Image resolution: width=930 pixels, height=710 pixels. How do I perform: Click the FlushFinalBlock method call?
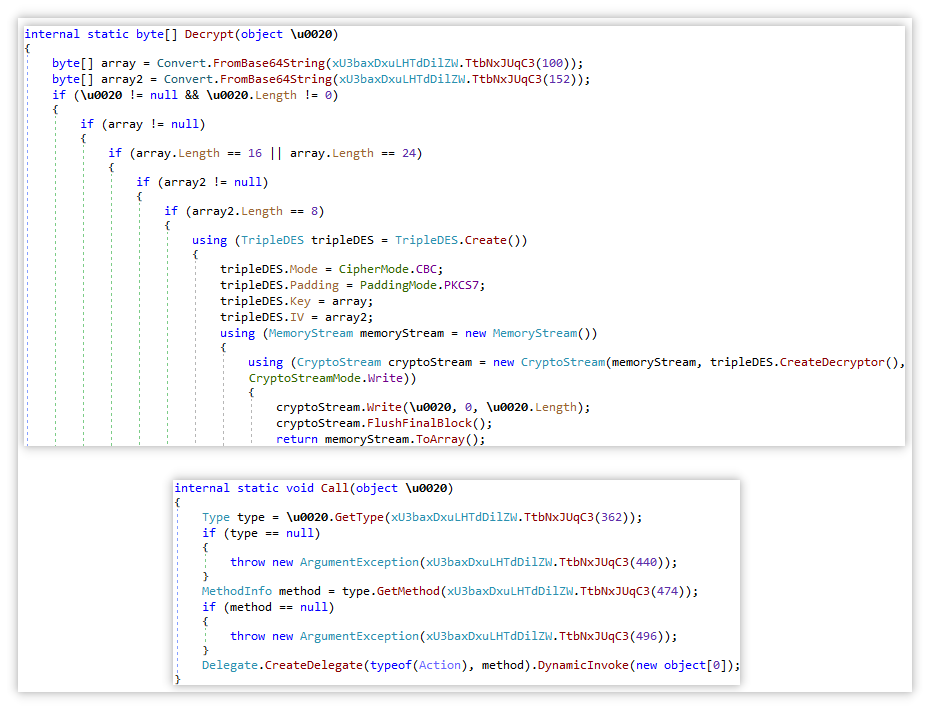[x=419, y=424]
